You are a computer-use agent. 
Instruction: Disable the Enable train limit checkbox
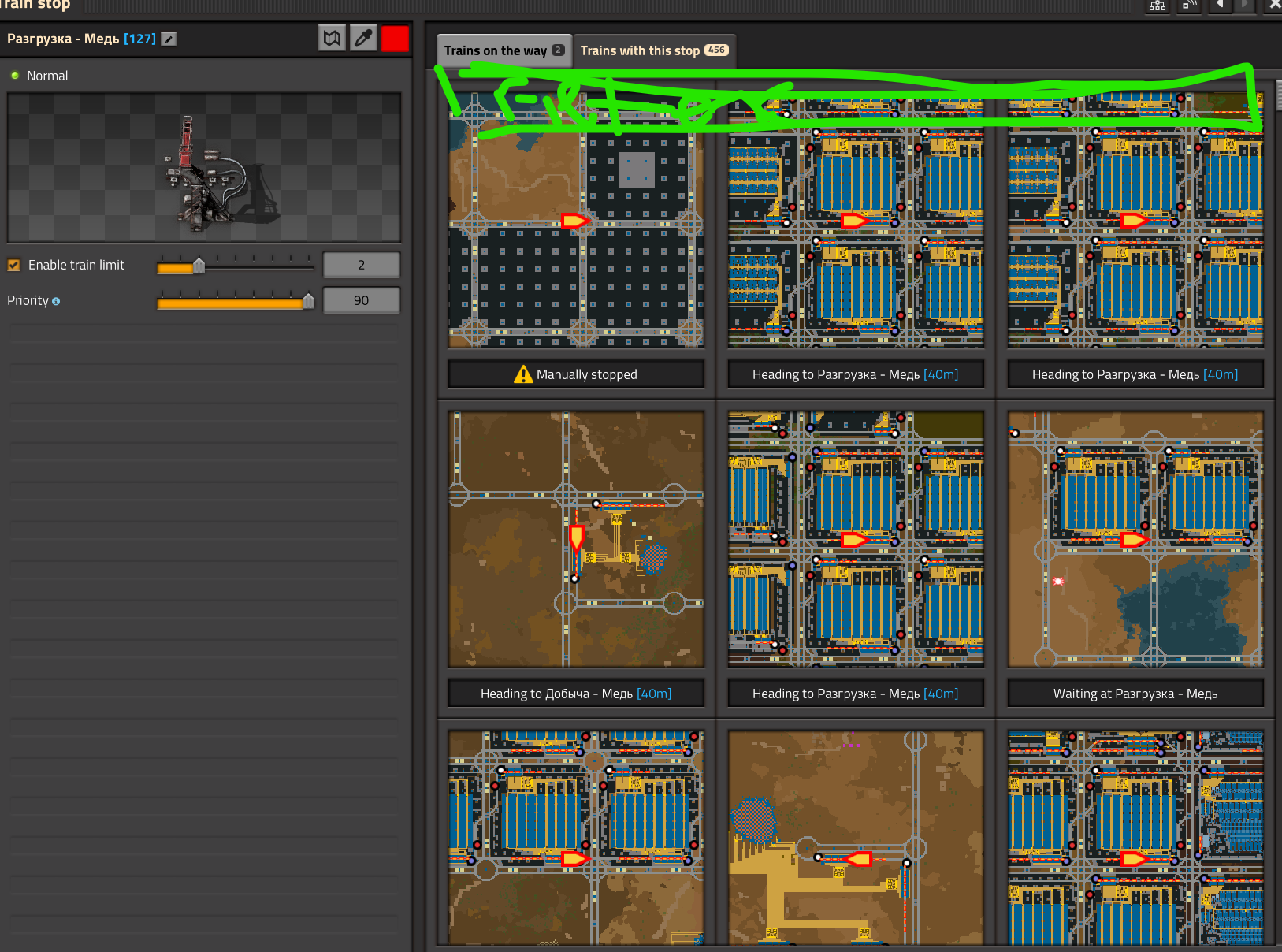pyautogui.click(x=13, y=265)
